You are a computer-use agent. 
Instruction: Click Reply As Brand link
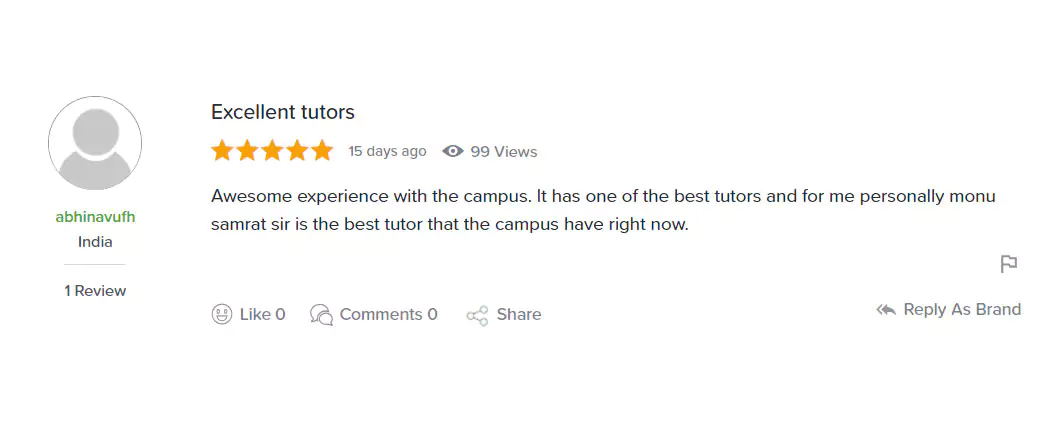coord(962,310)
